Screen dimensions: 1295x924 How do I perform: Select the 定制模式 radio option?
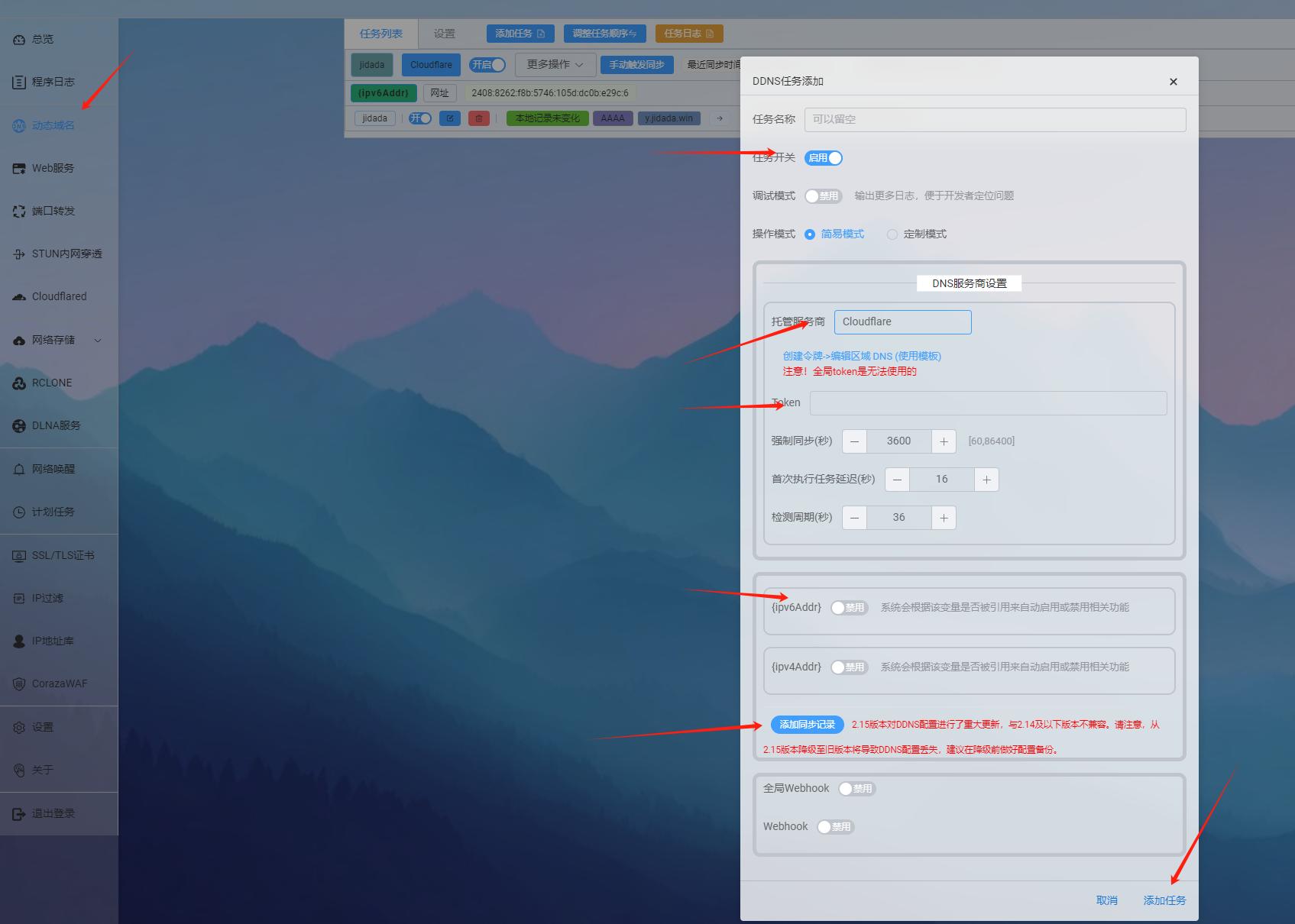coord(892,234)
